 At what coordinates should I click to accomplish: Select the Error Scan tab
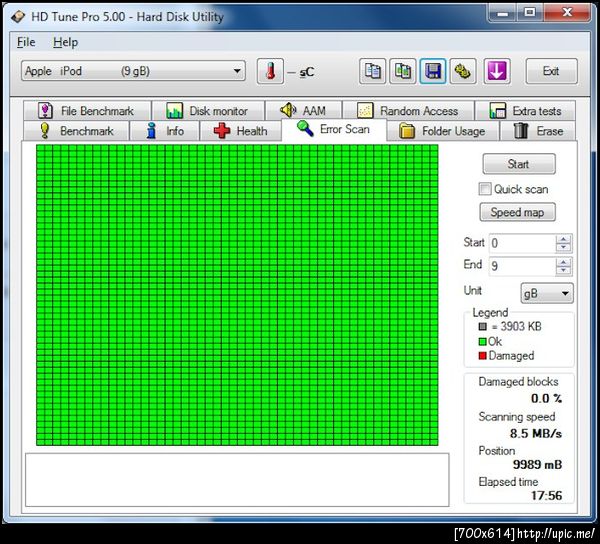[334, 129]
